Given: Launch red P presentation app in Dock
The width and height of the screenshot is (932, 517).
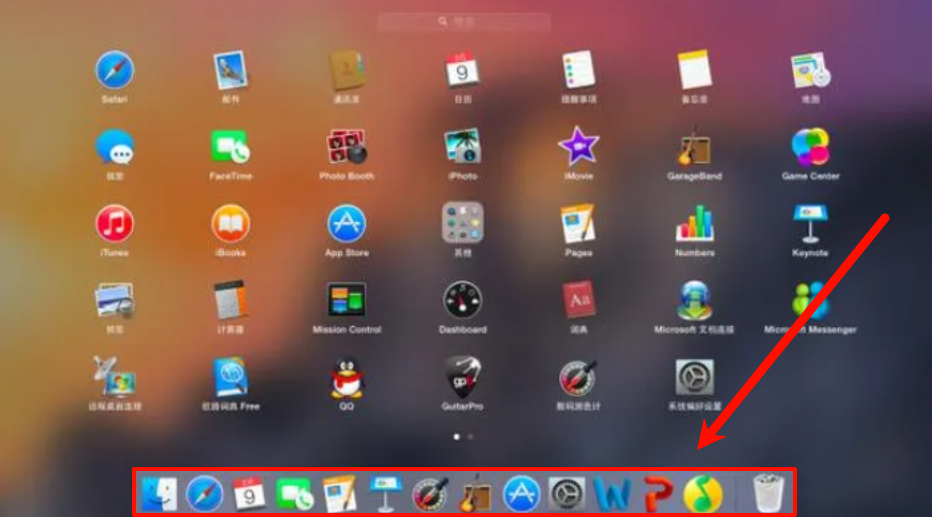Looking at the screenshot, I should [x=657, y=493].
